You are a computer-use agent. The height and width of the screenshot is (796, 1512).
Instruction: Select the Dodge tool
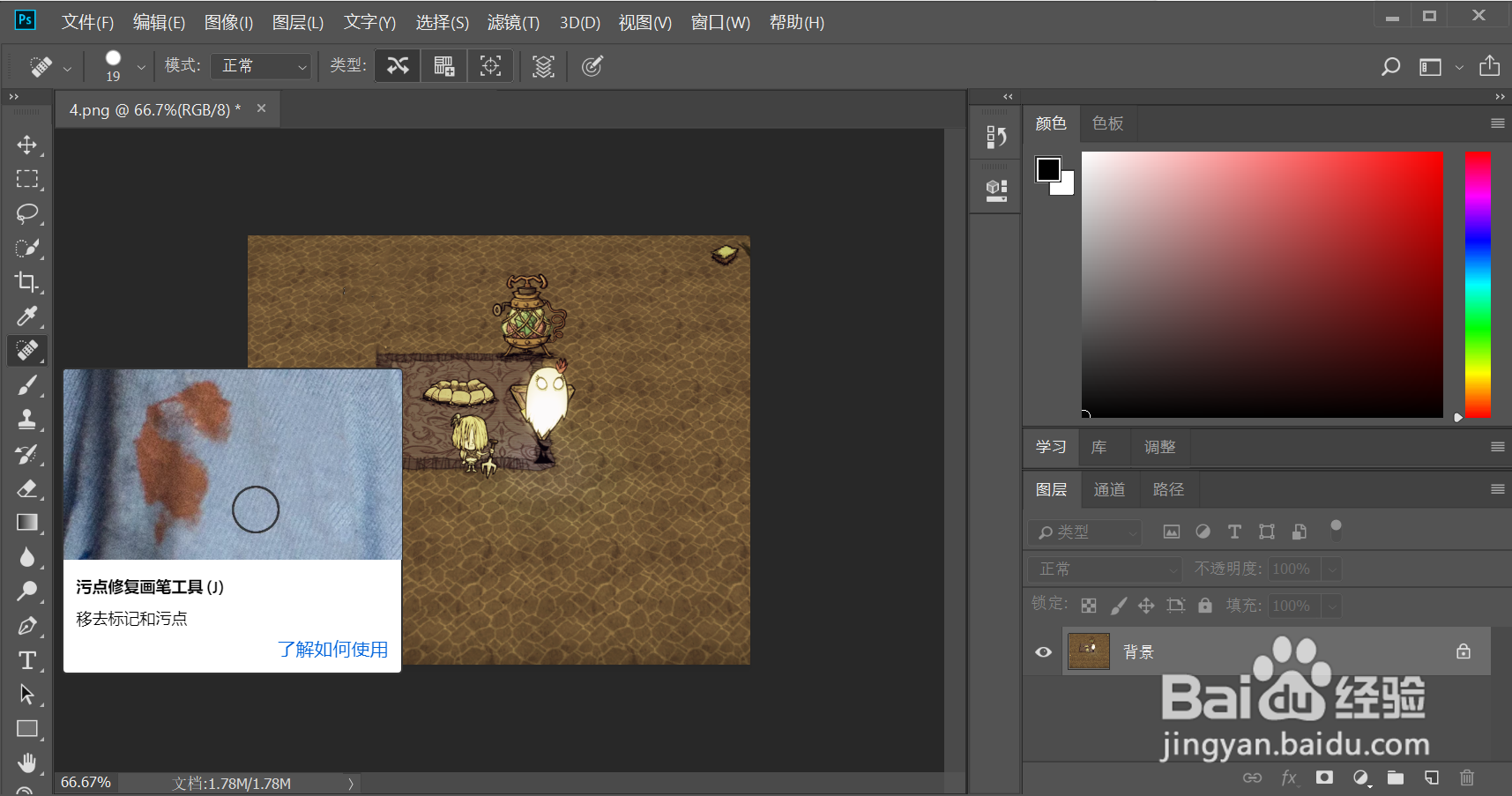(27, 591)
